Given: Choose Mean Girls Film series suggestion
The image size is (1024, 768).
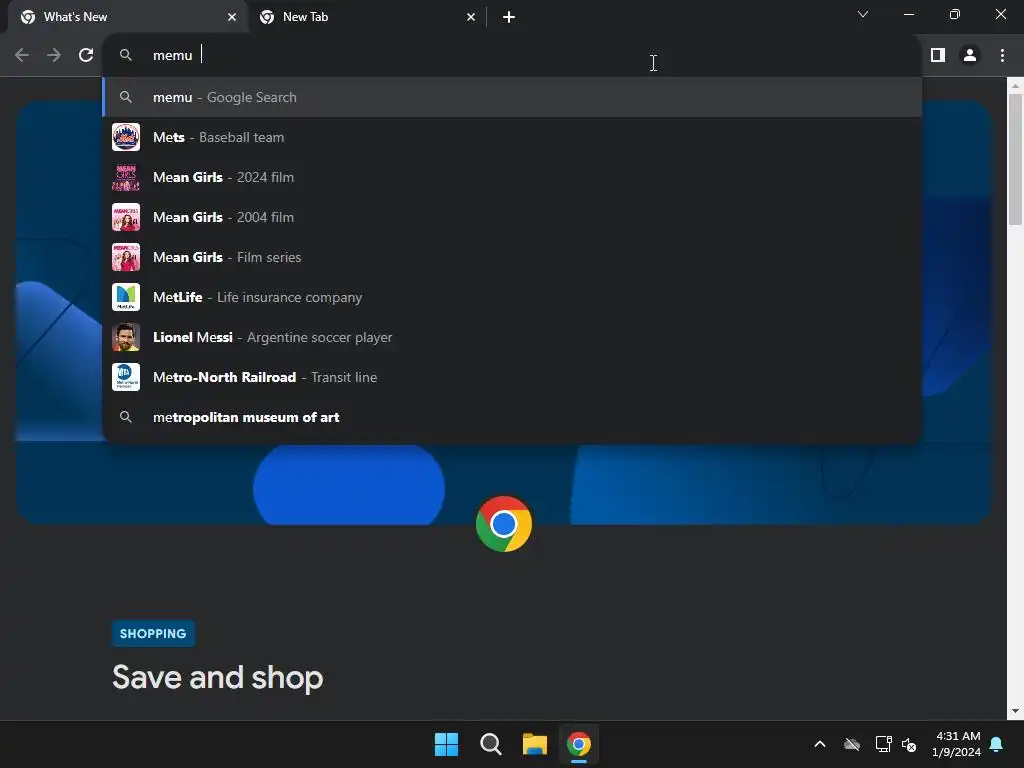Looking at the screenshot, I should tap(513, 257).
